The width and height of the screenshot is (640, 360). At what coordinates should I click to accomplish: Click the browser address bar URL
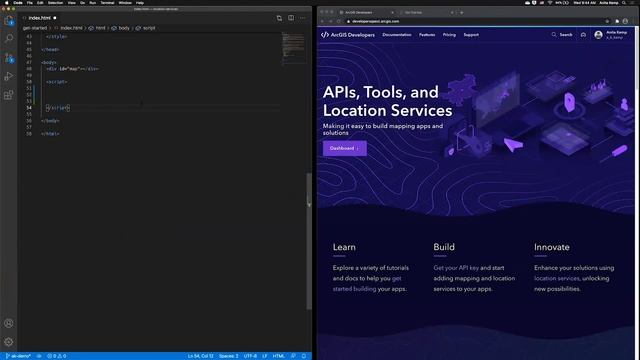click(376, 21)
